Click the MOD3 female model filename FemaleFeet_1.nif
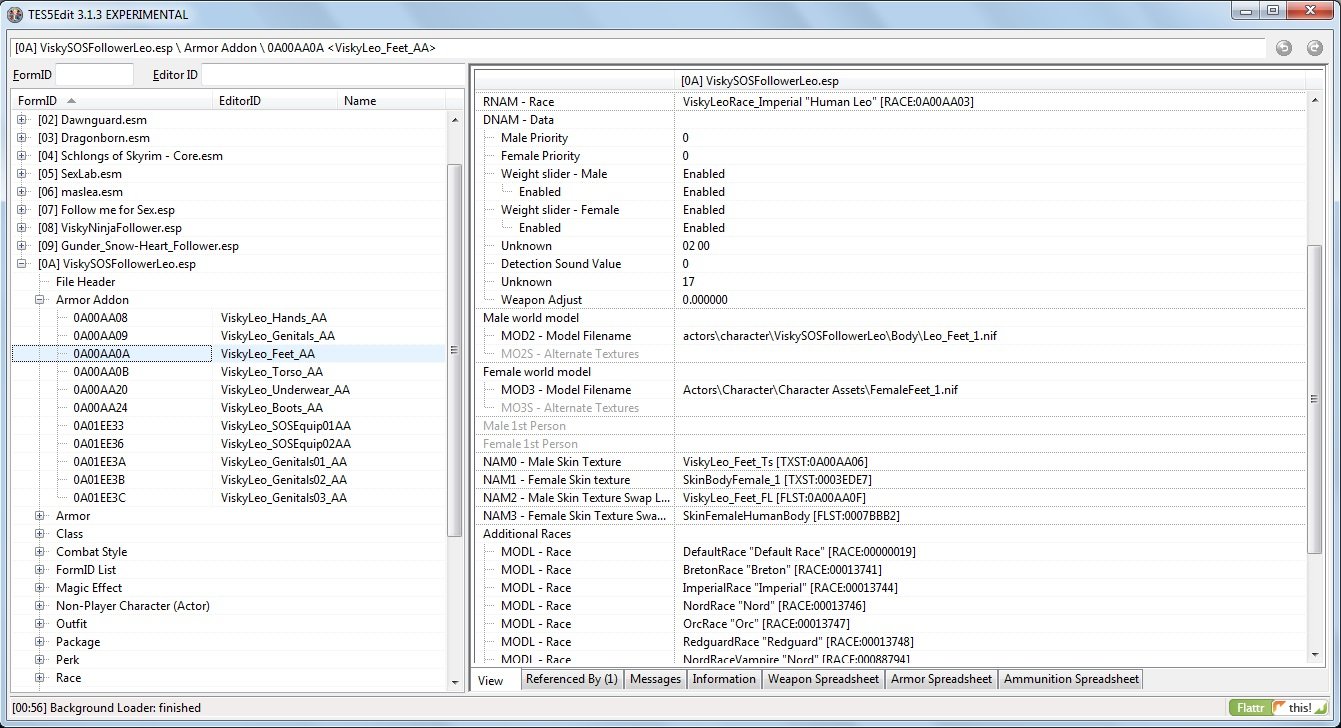 click(820, 390)
